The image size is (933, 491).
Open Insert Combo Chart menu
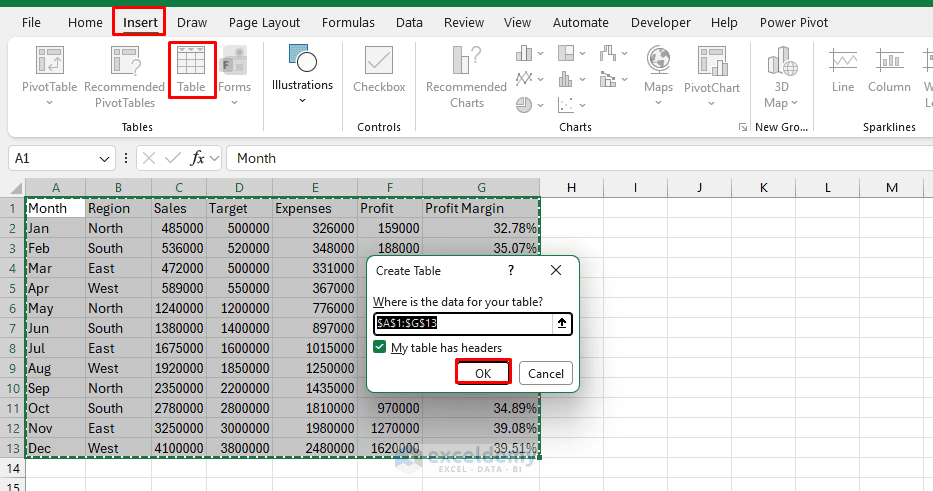pyautogui.click(x=613, y=79)
